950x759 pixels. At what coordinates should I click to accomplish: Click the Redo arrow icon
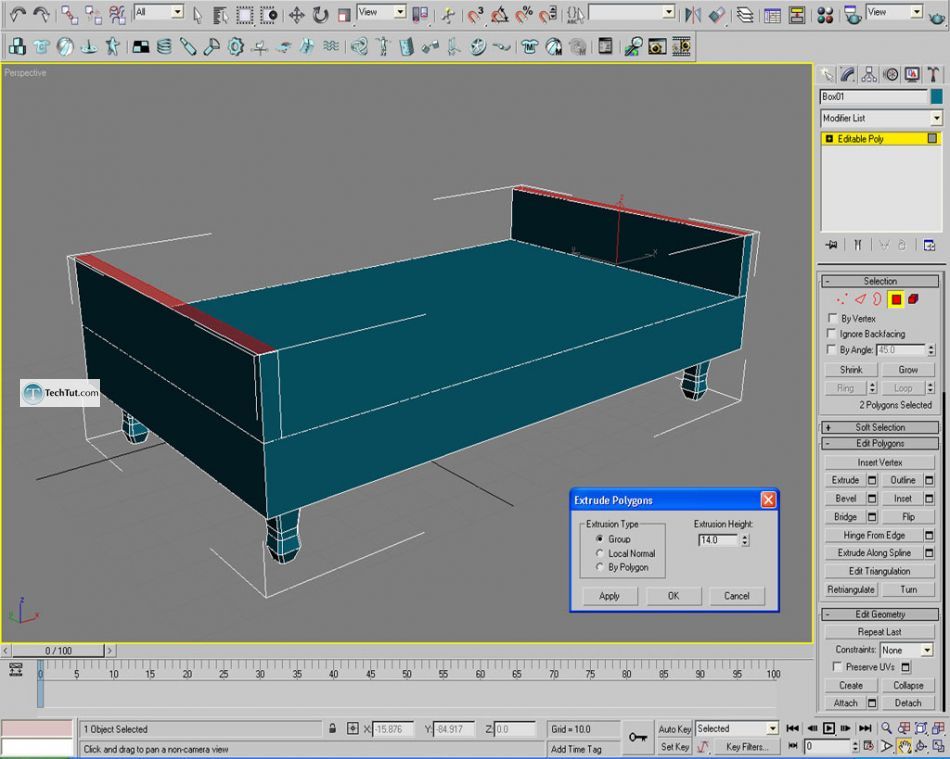click(41, 15)
